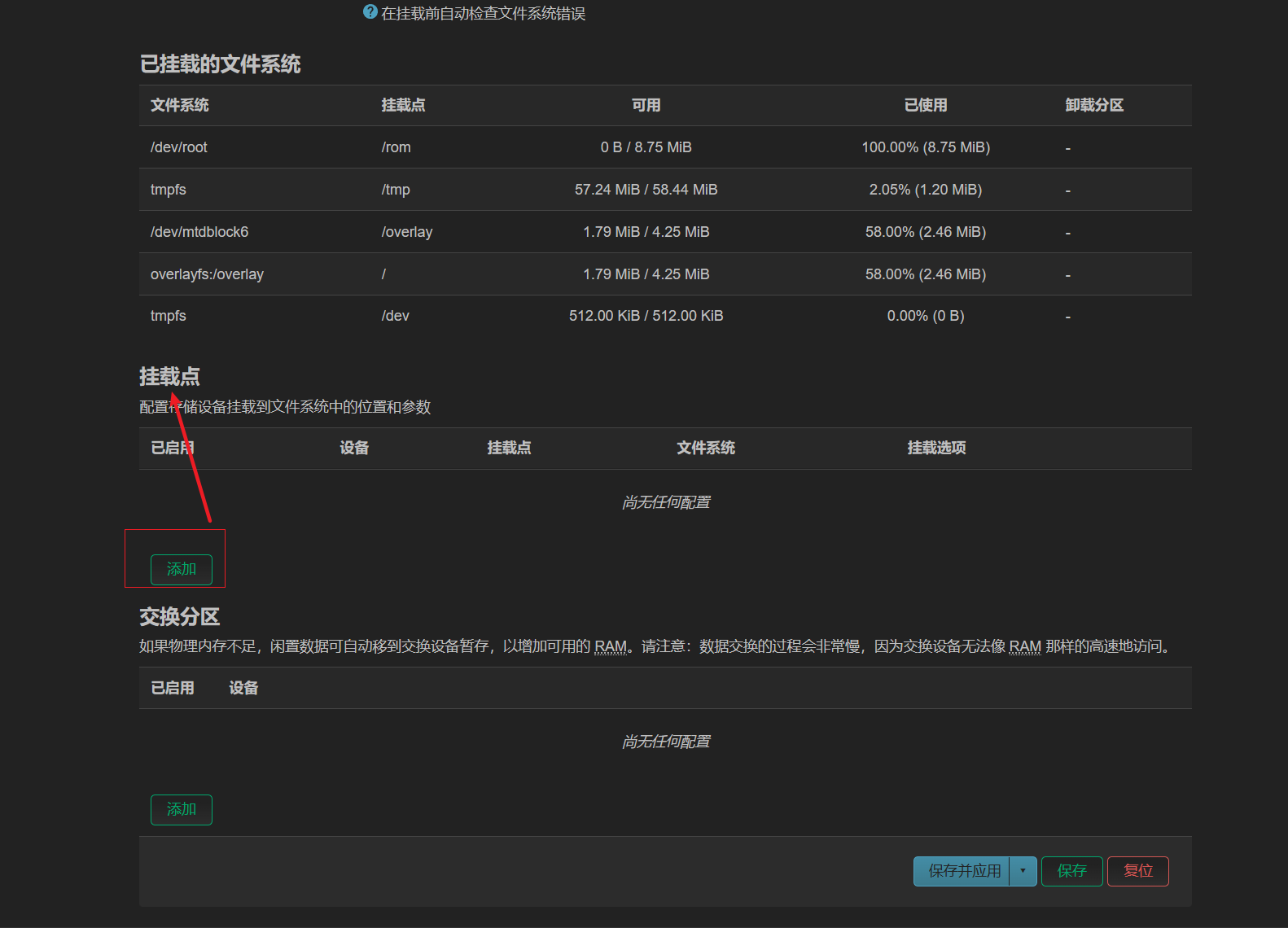Click 添加 button under 挂载点 section

coord(181,570)
